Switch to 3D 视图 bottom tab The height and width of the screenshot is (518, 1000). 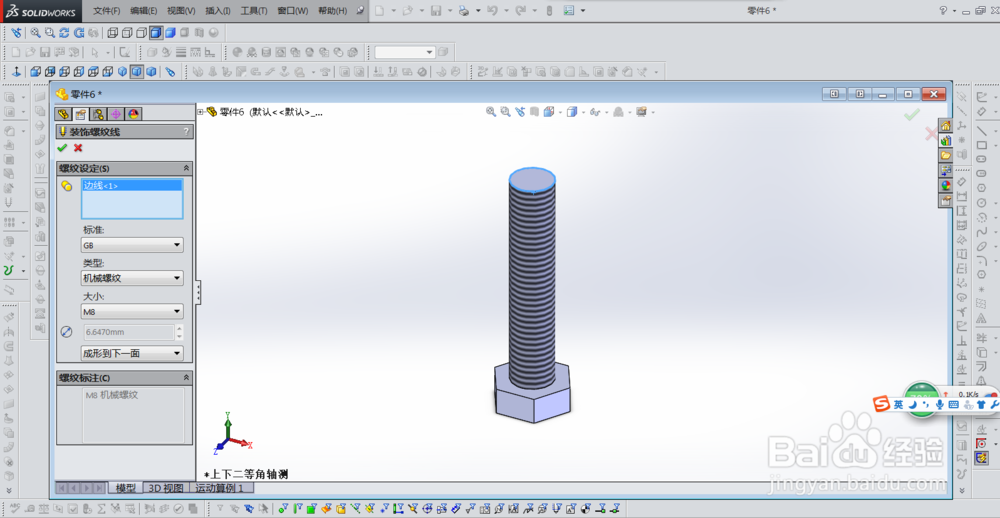pyautogui.click(x=166, y=488)
